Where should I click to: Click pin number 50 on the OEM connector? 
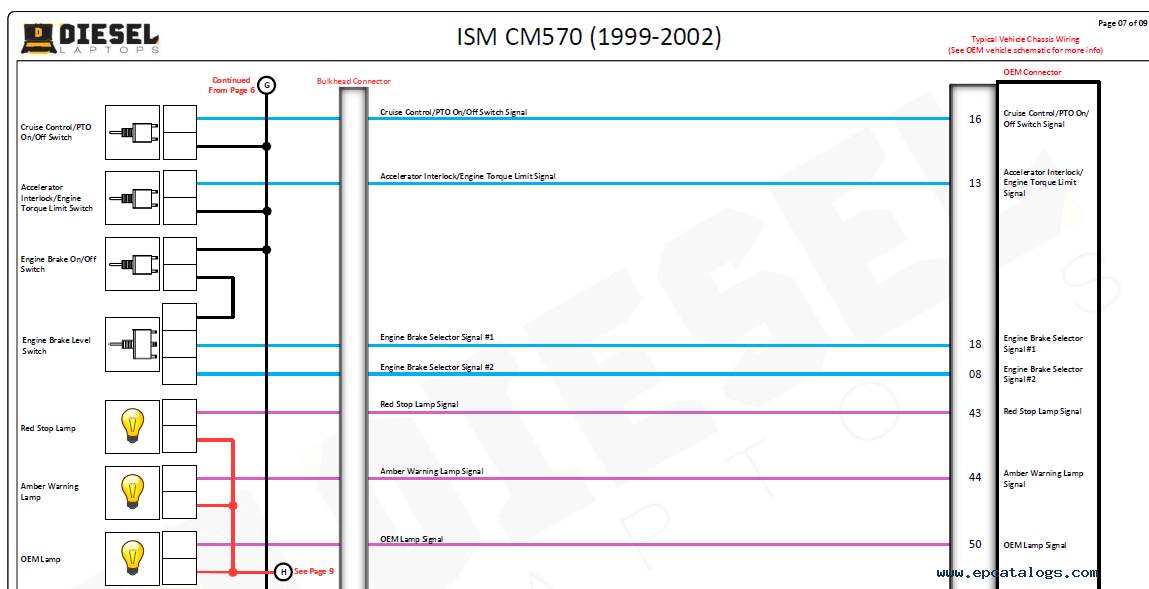[975, 544]
